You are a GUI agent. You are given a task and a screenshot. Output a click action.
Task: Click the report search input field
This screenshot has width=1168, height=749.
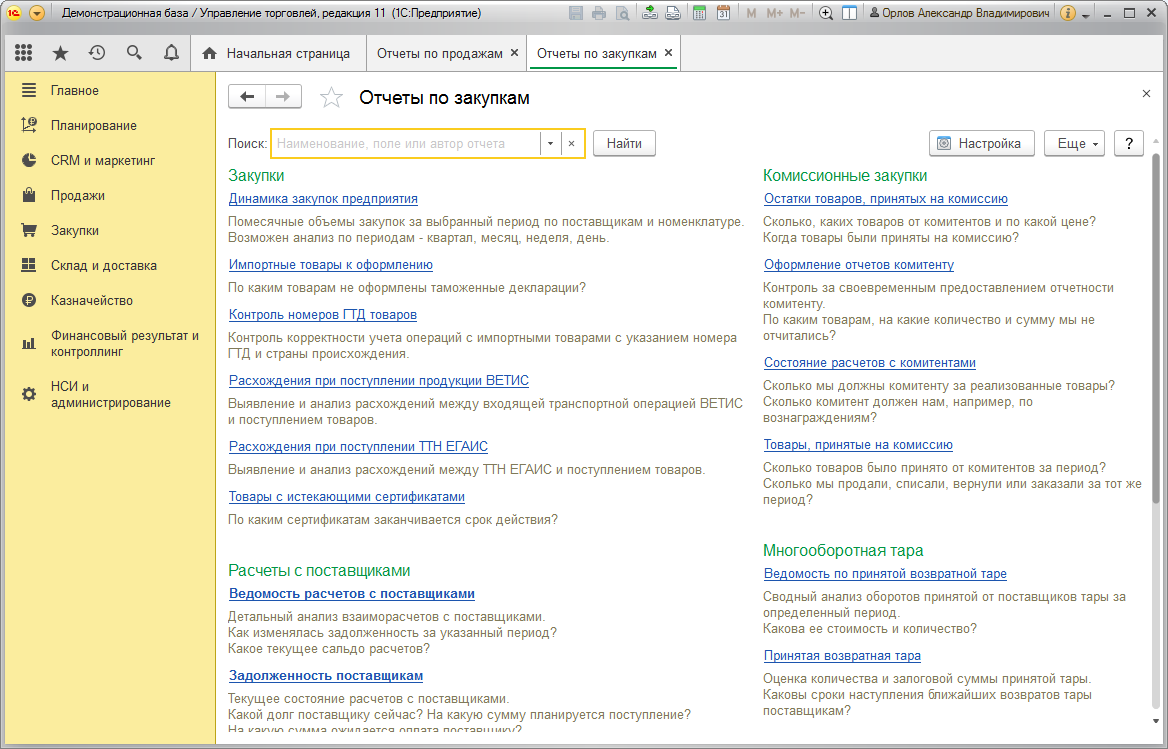407,144
